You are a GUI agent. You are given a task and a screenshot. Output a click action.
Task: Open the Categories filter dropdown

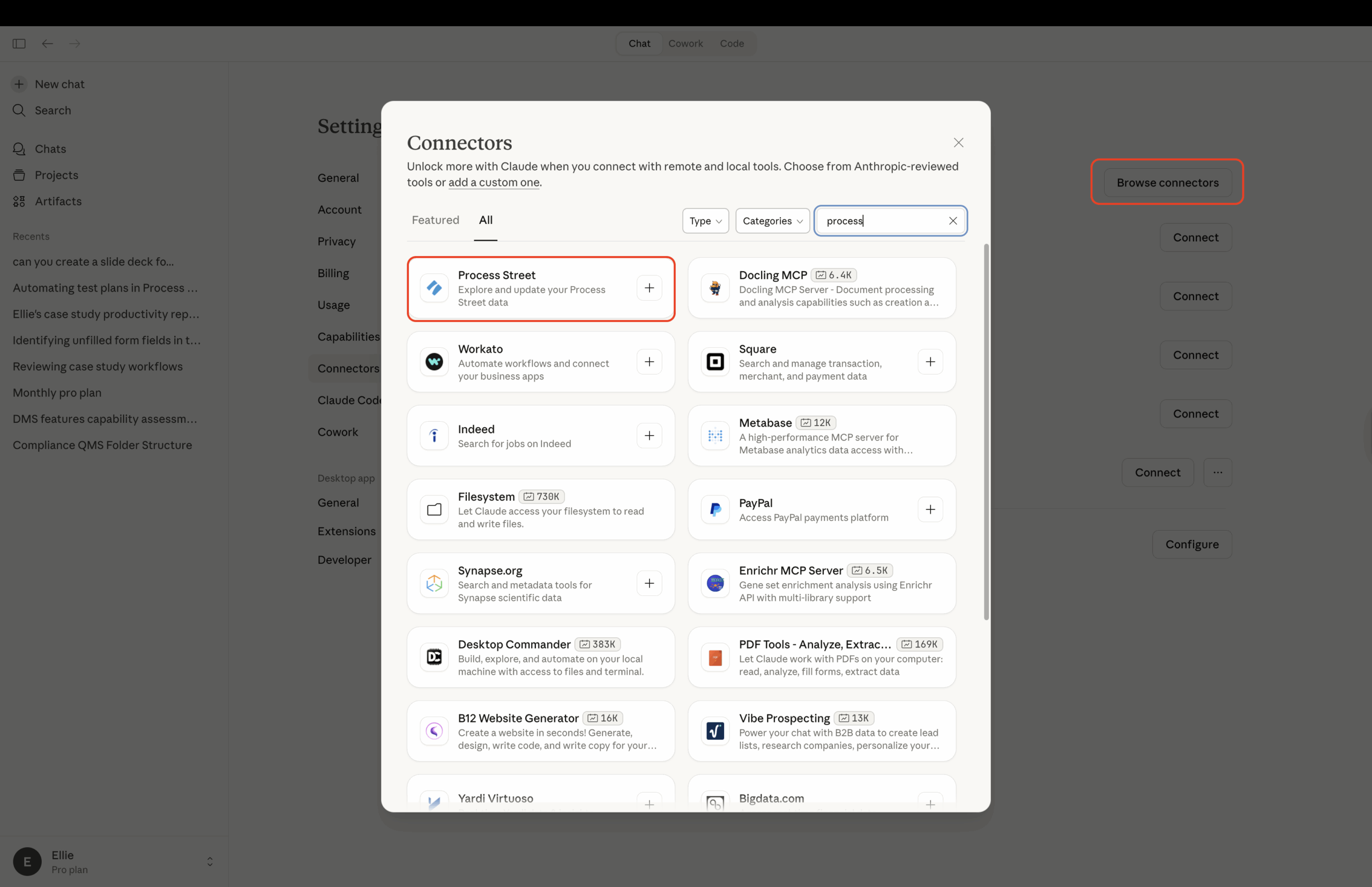[772, 221]
